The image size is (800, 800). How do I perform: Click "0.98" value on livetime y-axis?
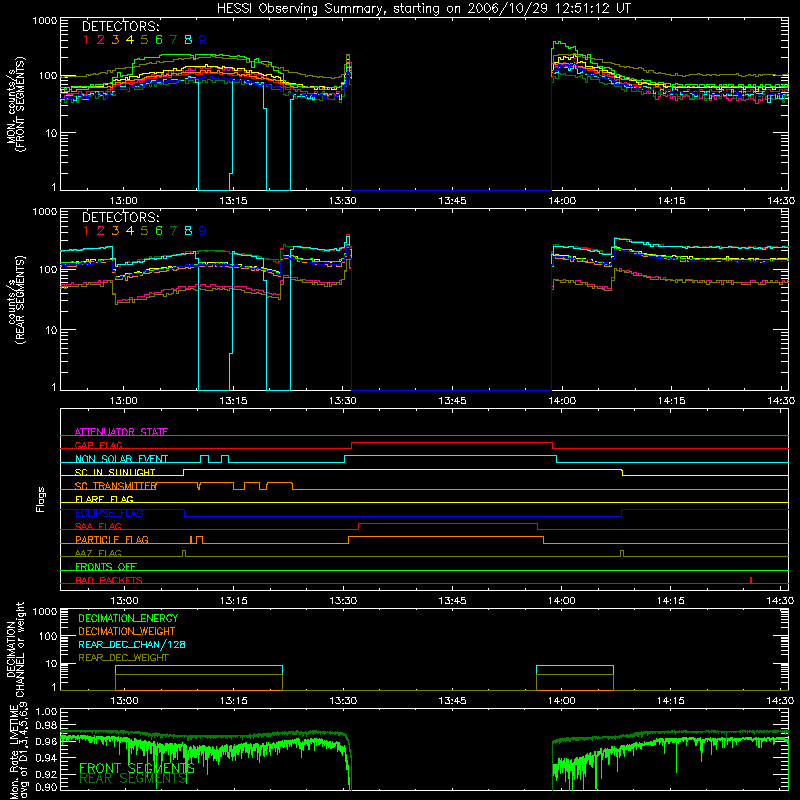46,726
